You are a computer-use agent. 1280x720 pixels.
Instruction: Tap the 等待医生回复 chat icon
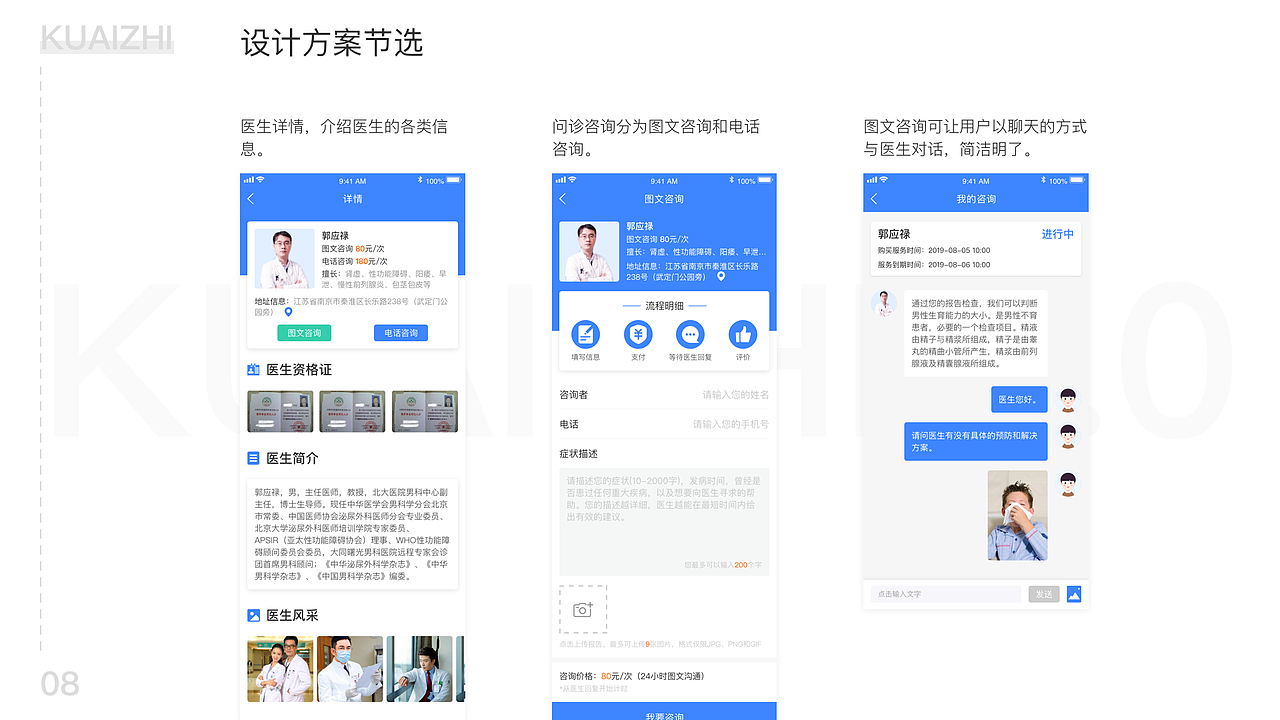(x=690, y=335)
